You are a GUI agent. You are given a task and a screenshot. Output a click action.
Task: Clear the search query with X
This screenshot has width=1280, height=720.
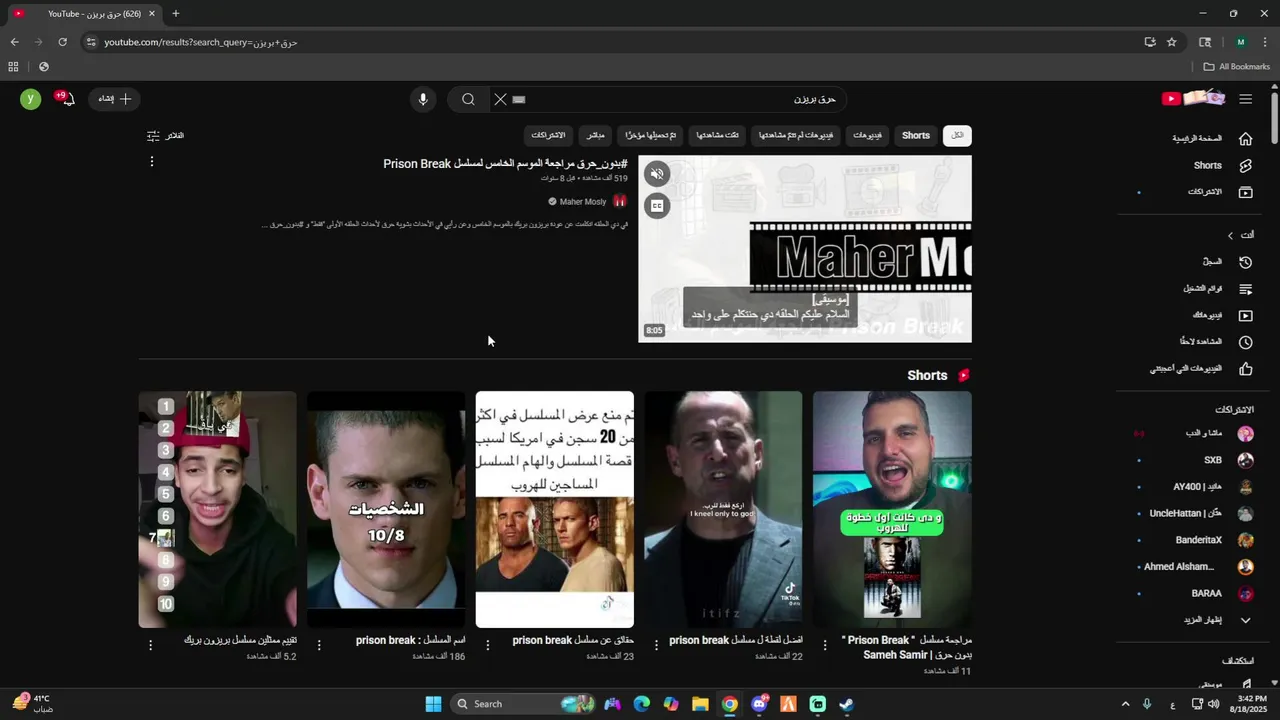[x=501, y=99]
